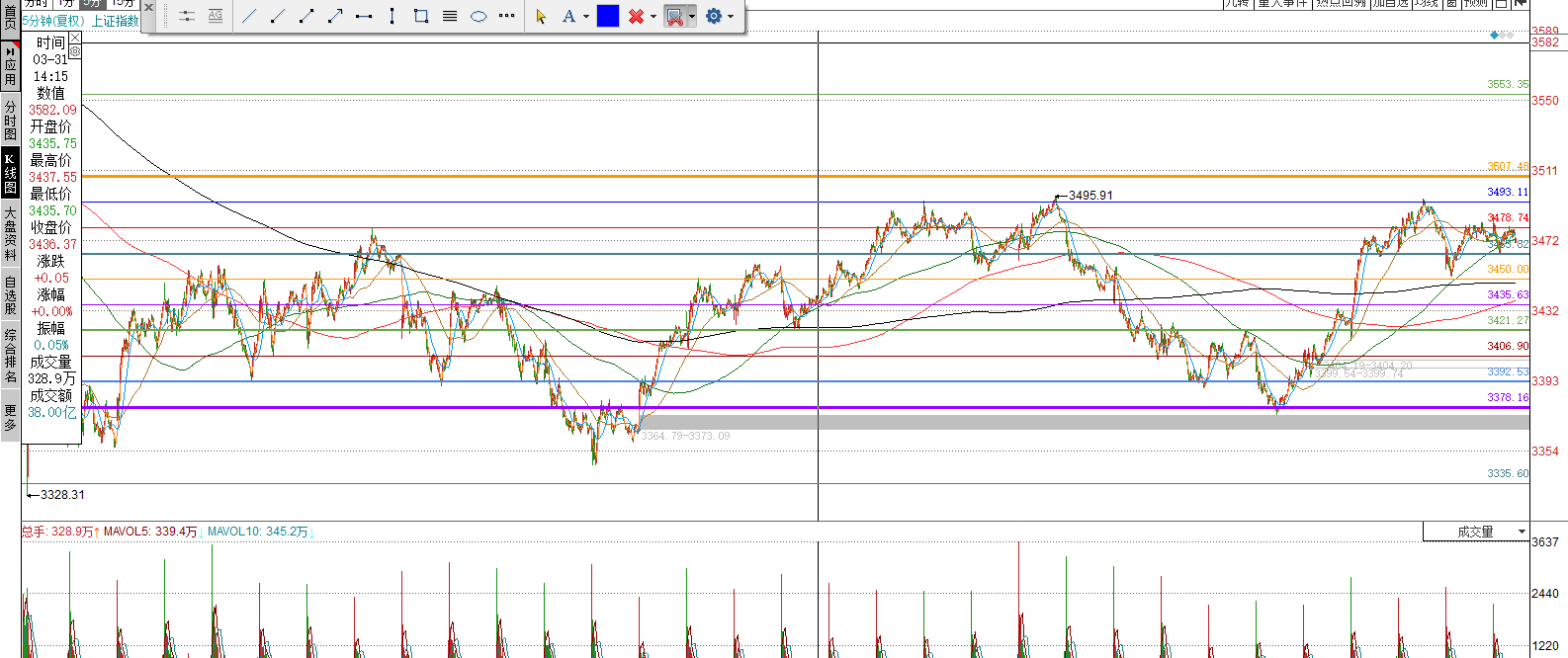Select the rectangle drawing tool
The height and width of the screenshot is (658, 1568).
[x=421, y=16]
